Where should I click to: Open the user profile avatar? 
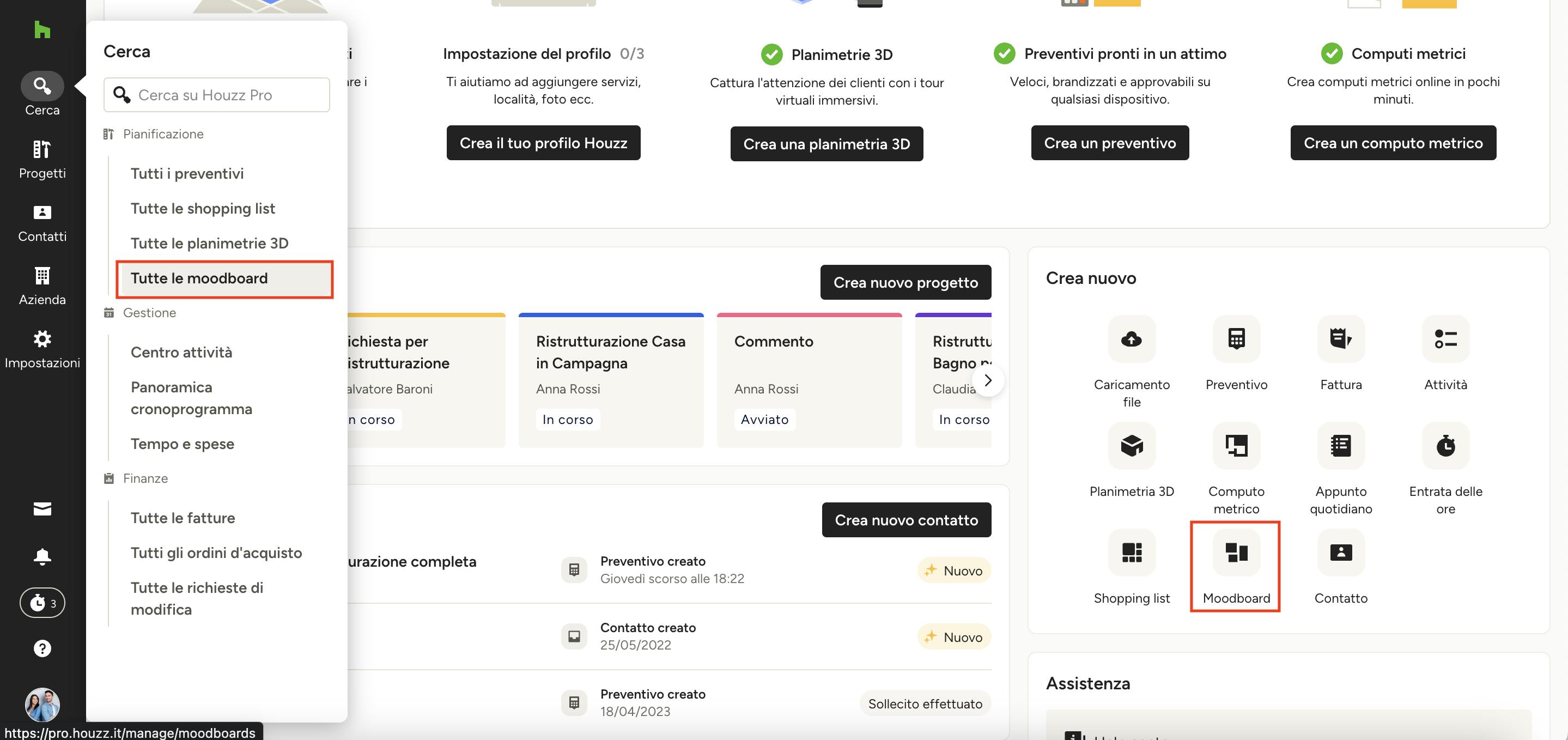(42, 705)
